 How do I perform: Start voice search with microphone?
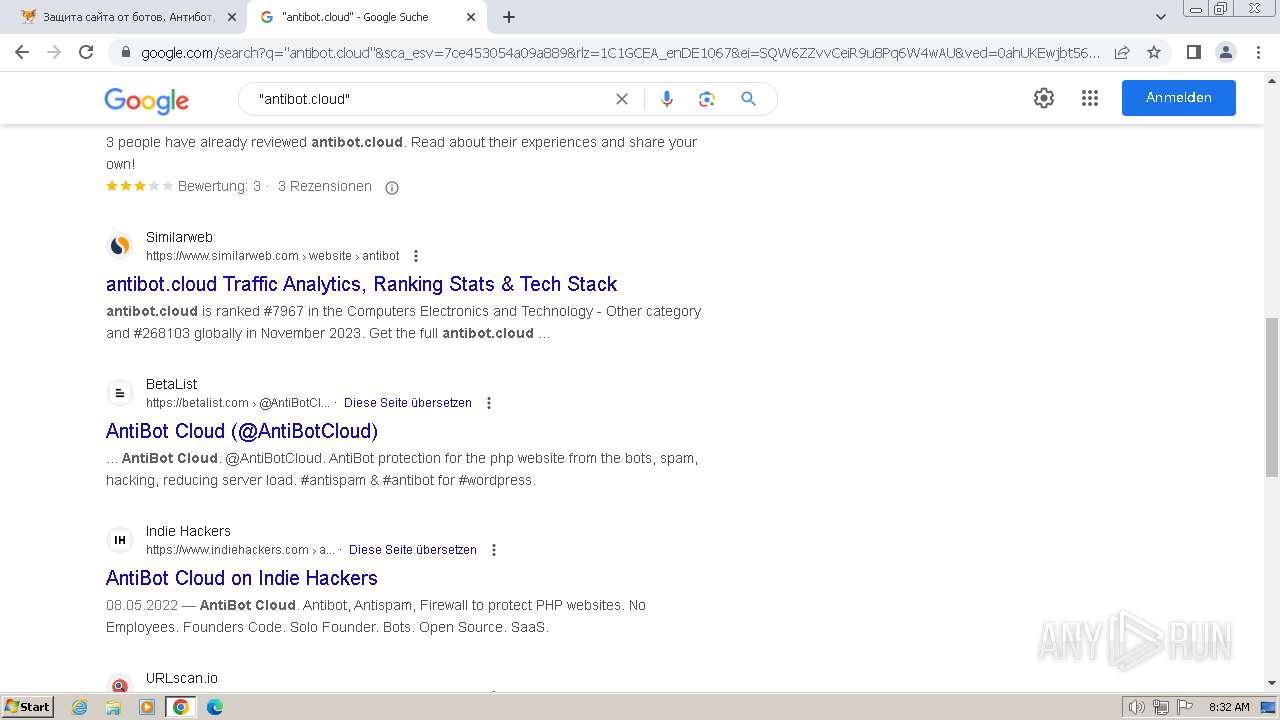(667, 99)
